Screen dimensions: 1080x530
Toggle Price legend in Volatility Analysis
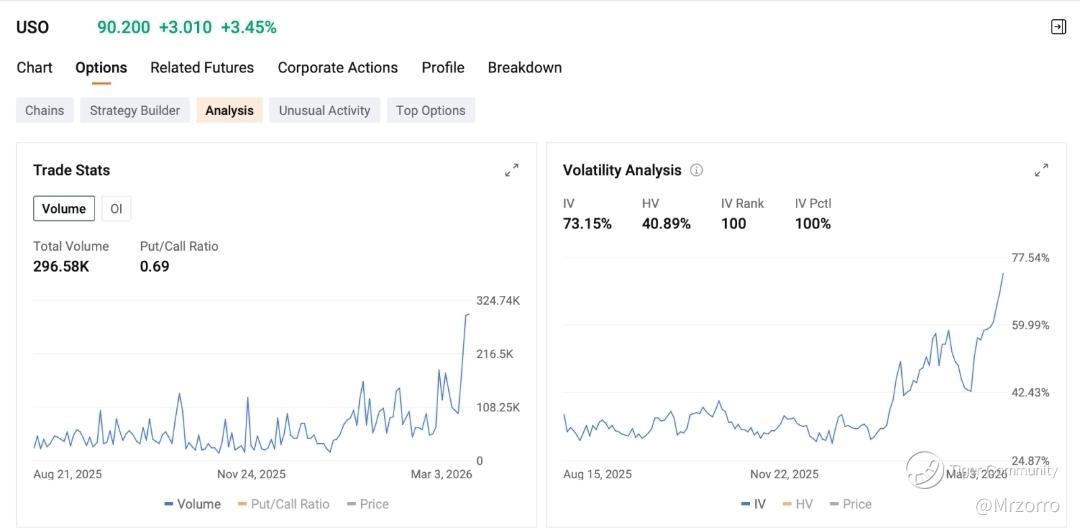click(x=850, y=504)
